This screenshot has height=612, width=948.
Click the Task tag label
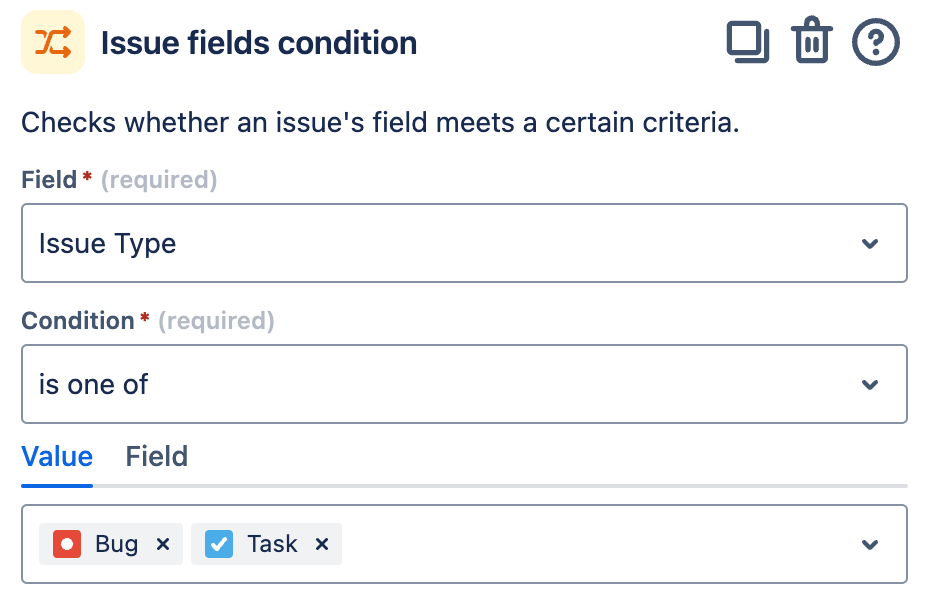(x=272, y=544)
